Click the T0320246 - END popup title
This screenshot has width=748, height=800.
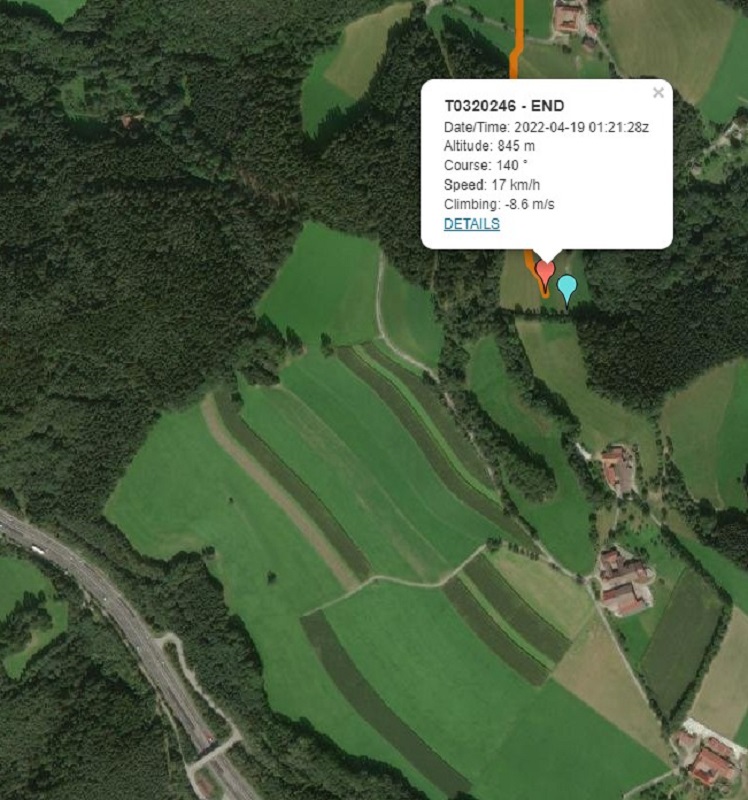point(504,106)
